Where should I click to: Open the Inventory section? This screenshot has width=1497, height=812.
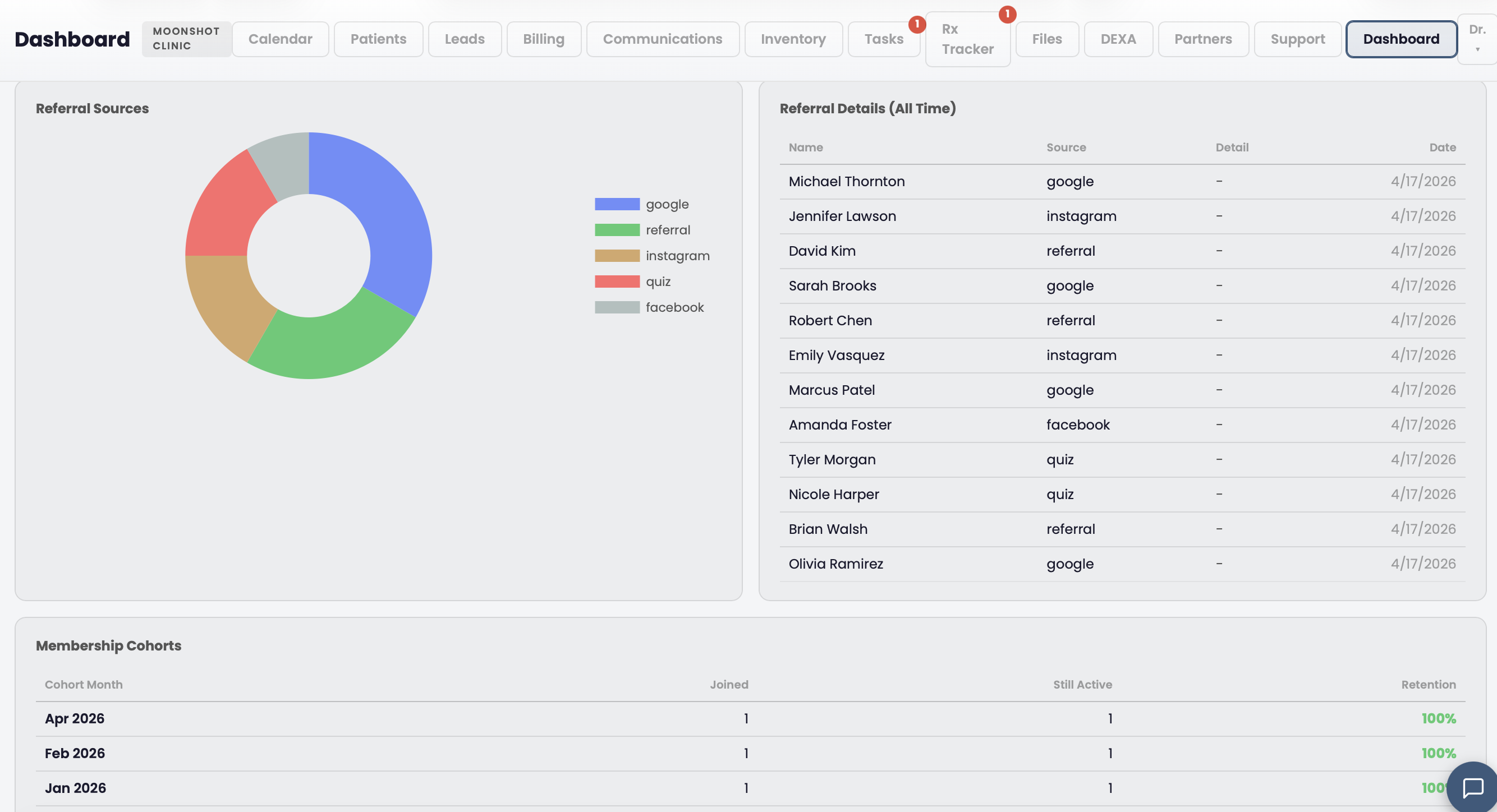(793, 39)
